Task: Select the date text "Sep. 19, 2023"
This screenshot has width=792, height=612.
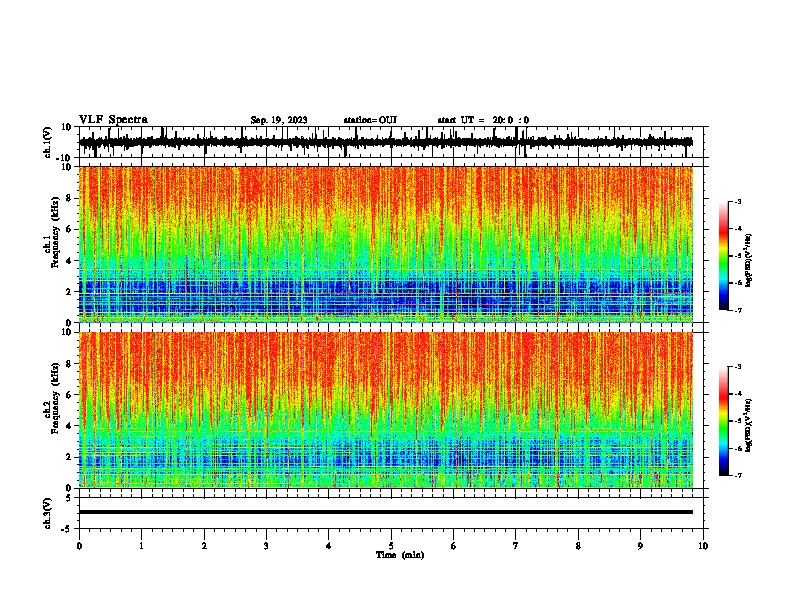Action: click(x=279, y=120)
